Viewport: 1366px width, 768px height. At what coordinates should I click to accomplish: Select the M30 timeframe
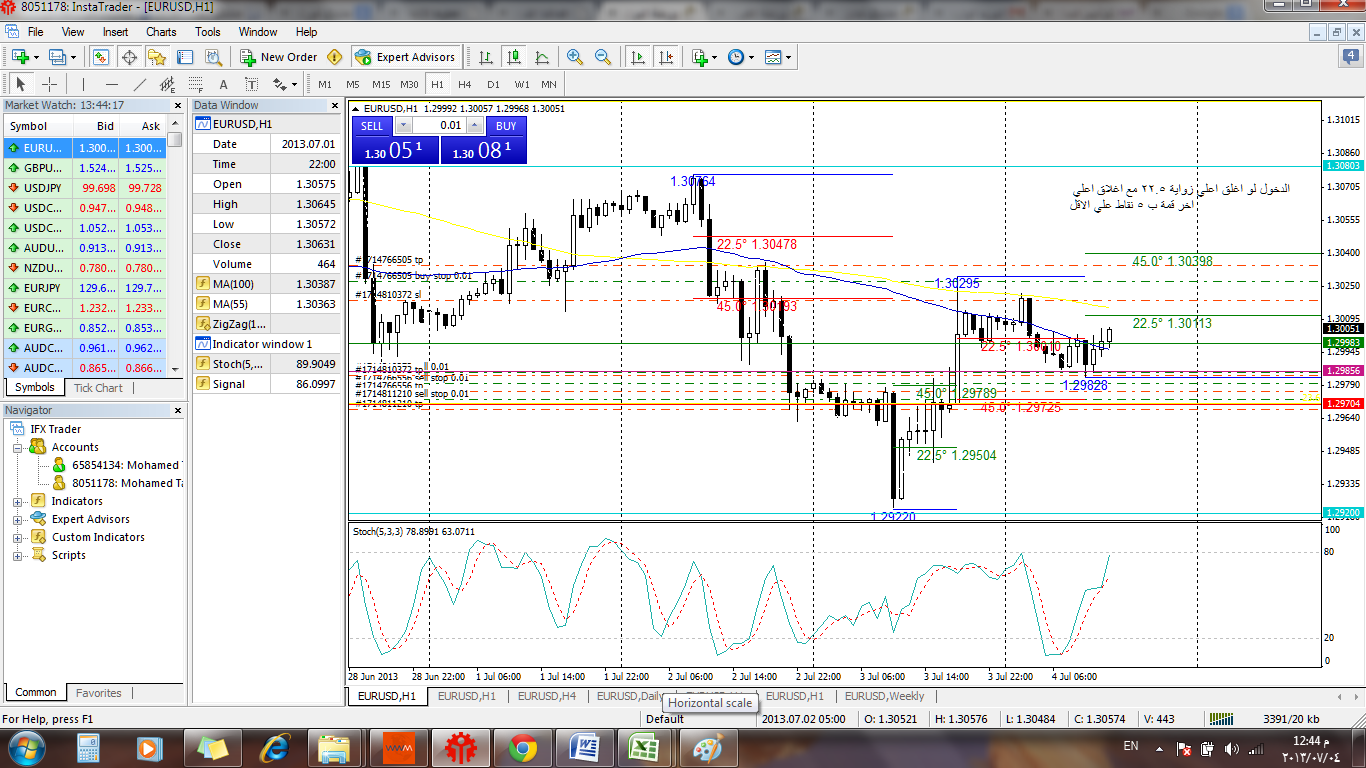409,84
